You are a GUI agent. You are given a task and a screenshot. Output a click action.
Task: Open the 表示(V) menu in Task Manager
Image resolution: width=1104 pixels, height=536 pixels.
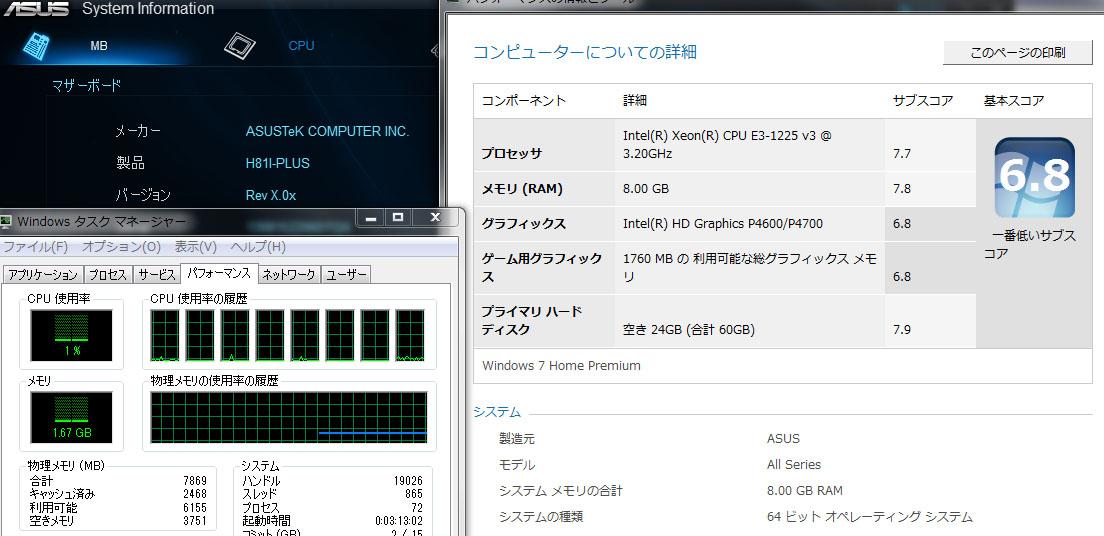195,247
